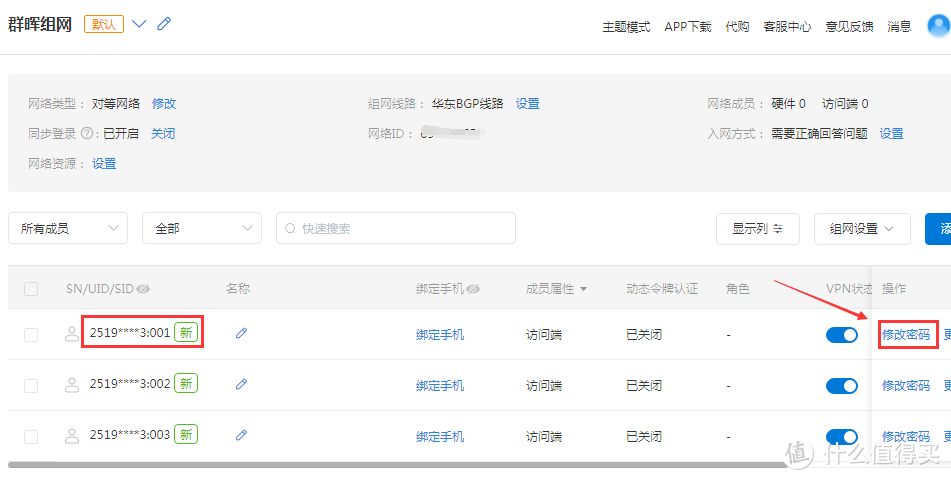Open the user avatar icon in header
The width and height of the screenshot is (951, 480).
pos(939,26)
